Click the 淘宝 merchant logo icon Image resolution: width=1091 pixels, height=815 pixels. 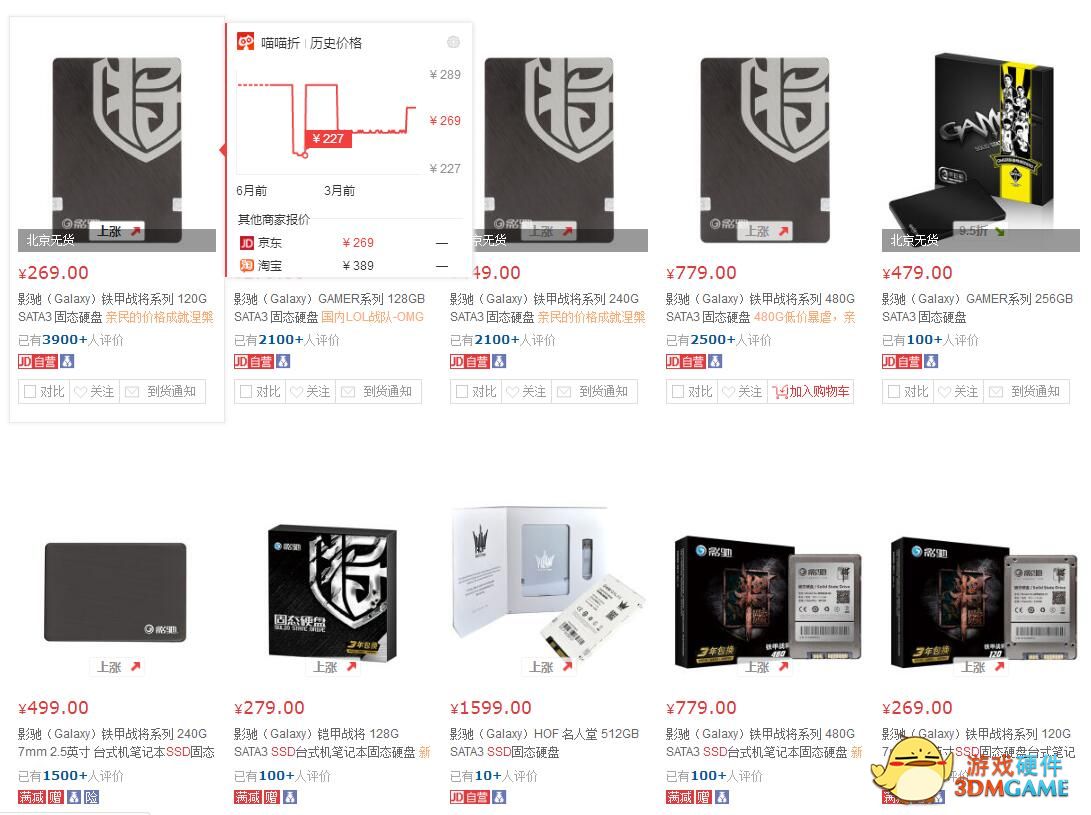246,265
